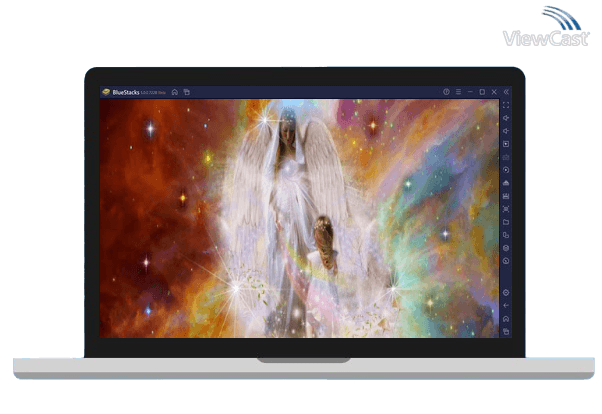Click circular icon below stacked layers icon
This screenshot has height=414, width=602.
click(506, 261)
